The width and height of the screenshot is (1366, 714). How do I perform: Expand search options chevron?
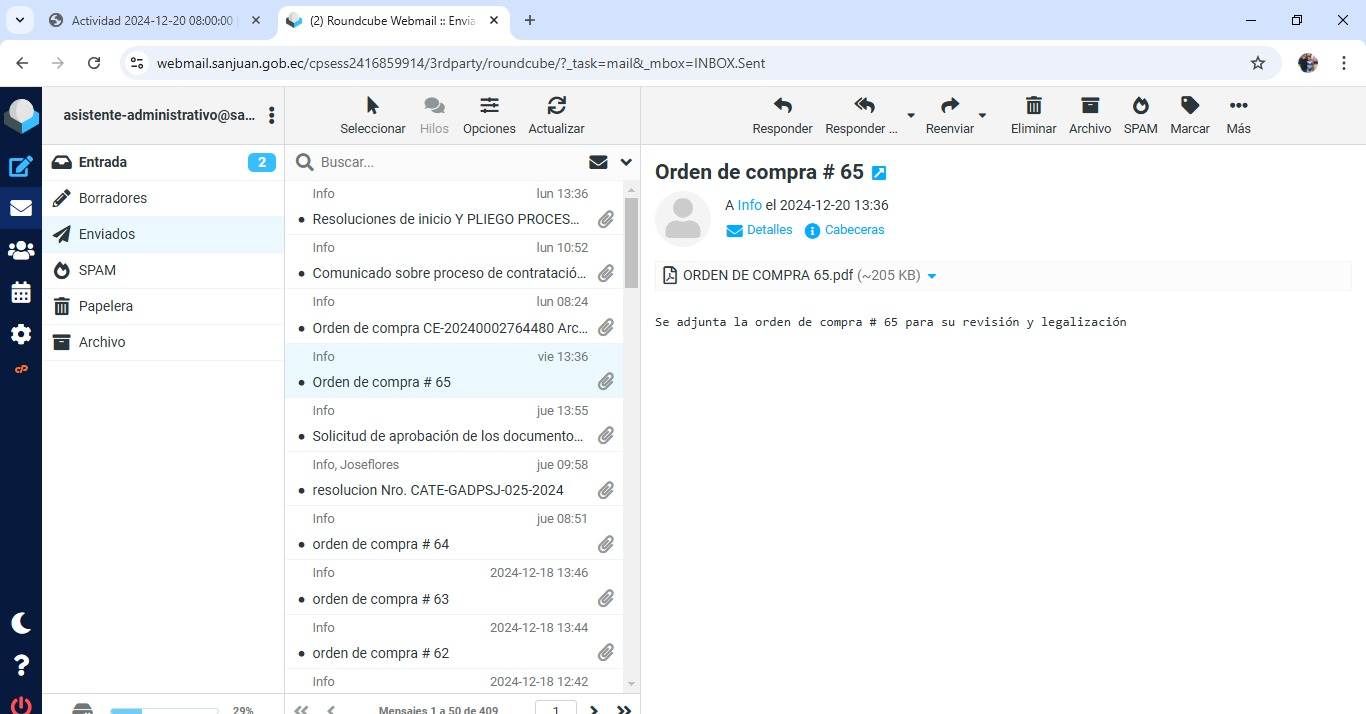[x=626, y=162]
